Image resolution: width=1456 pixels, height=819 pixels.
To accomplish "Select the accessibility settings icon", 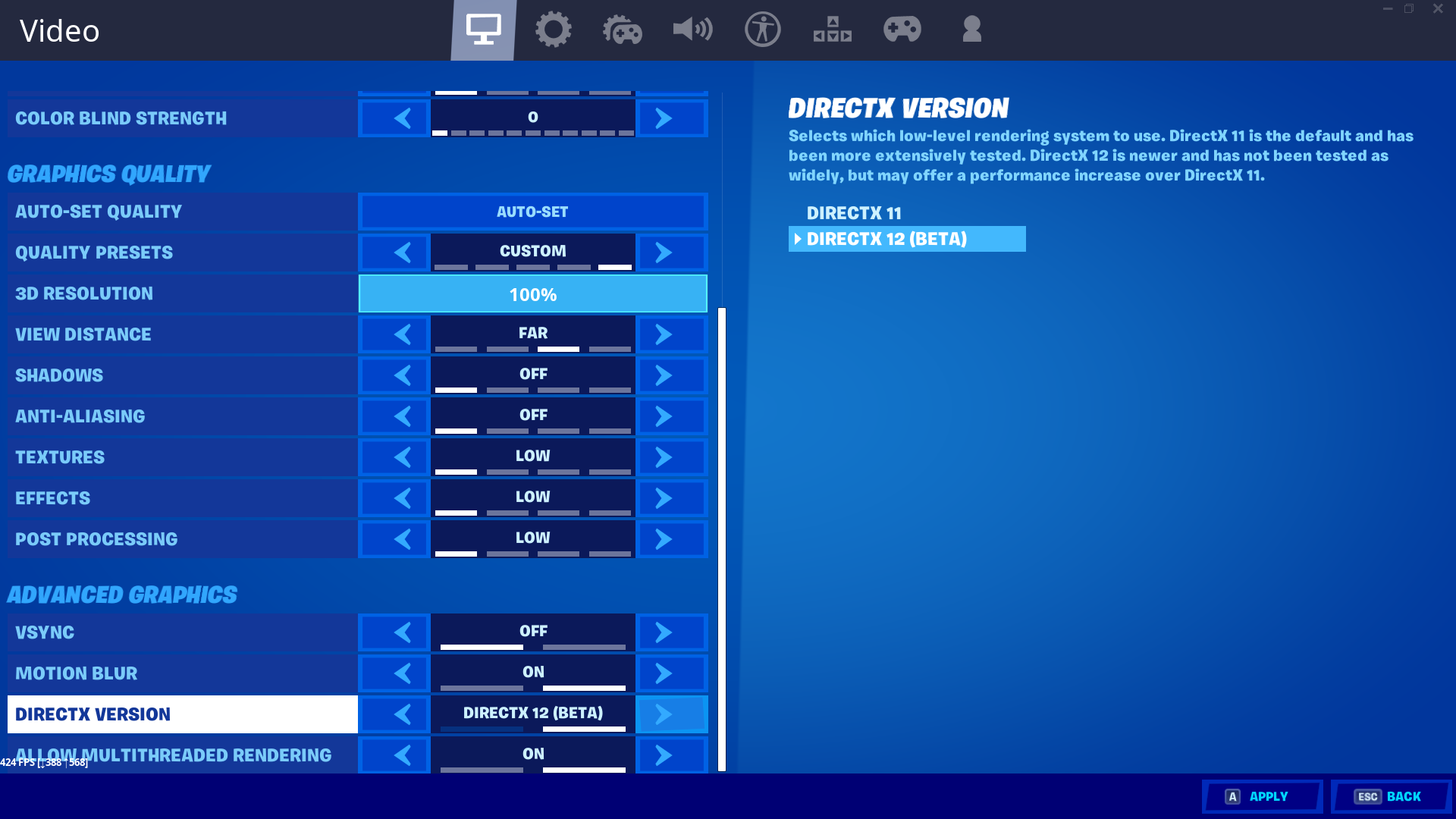I will 763,30.
